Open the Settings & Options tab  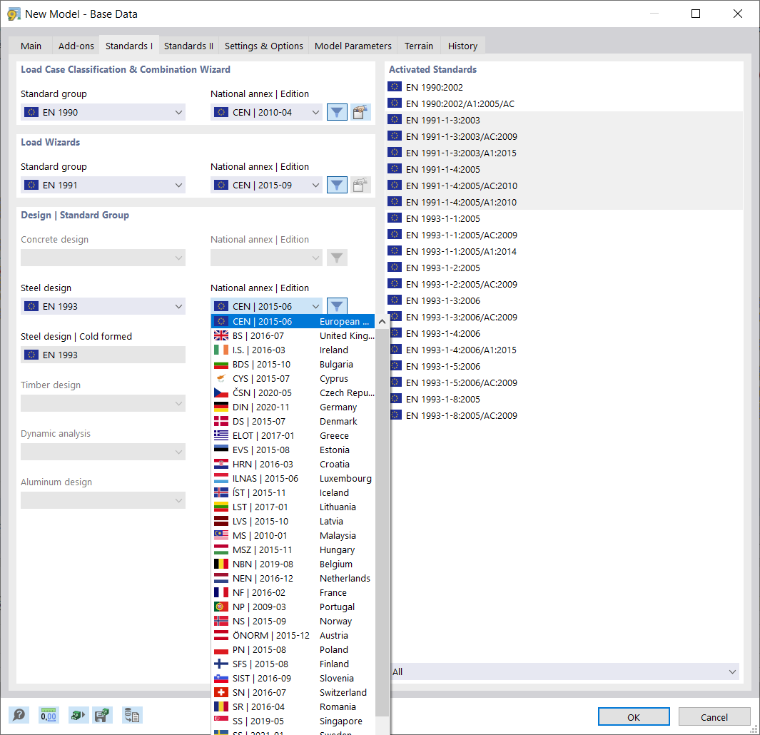pos(264,46)
